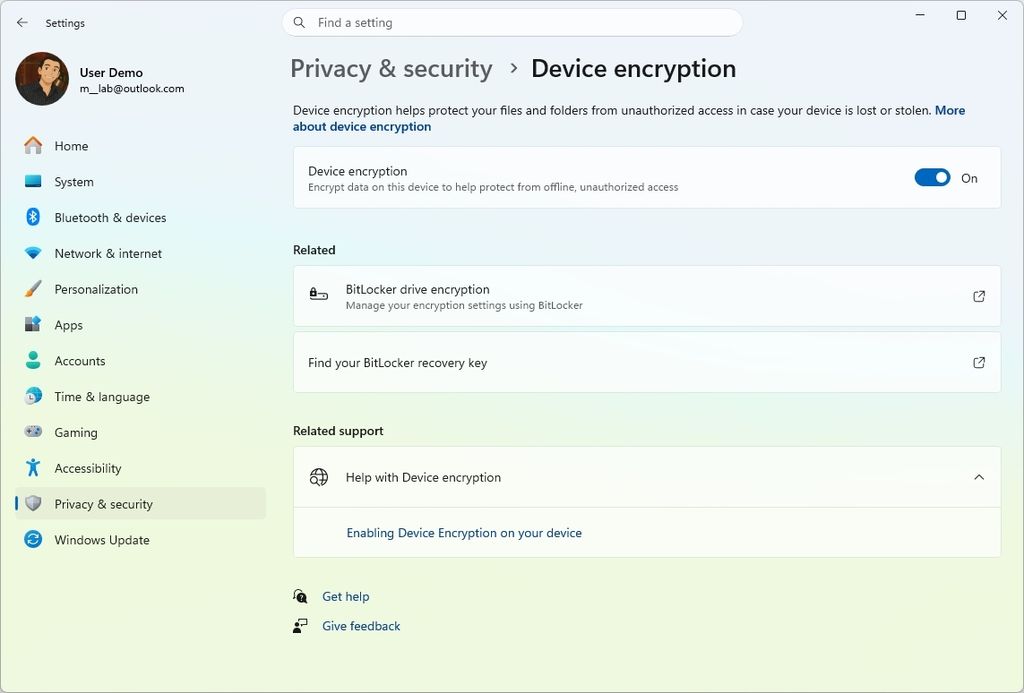1024x693 pixels.
Task: Click the Device encryption page title
Action: [633, 69]
